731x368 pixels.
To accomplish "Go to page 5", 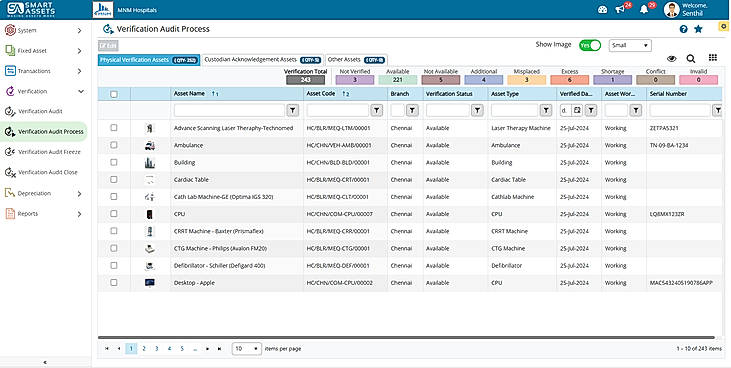I will pyautogui.click(x=182, y=348).
